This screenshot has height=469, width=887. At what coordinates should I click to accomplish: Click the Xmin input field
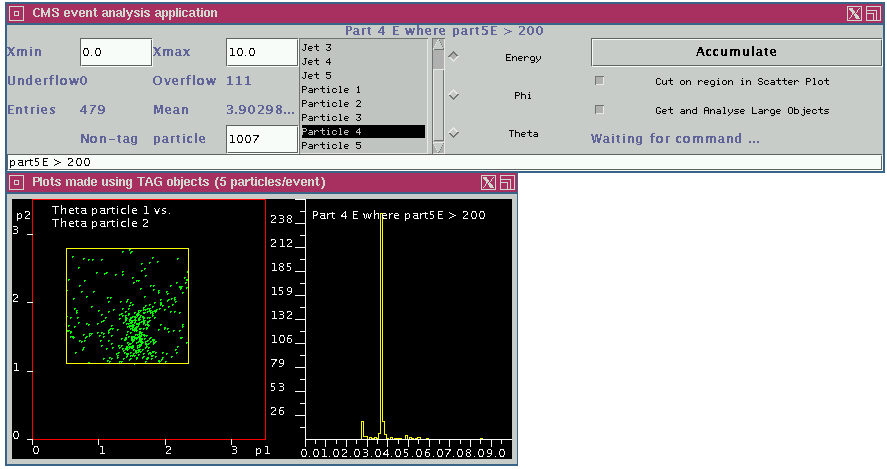click(x=115, y=52)
